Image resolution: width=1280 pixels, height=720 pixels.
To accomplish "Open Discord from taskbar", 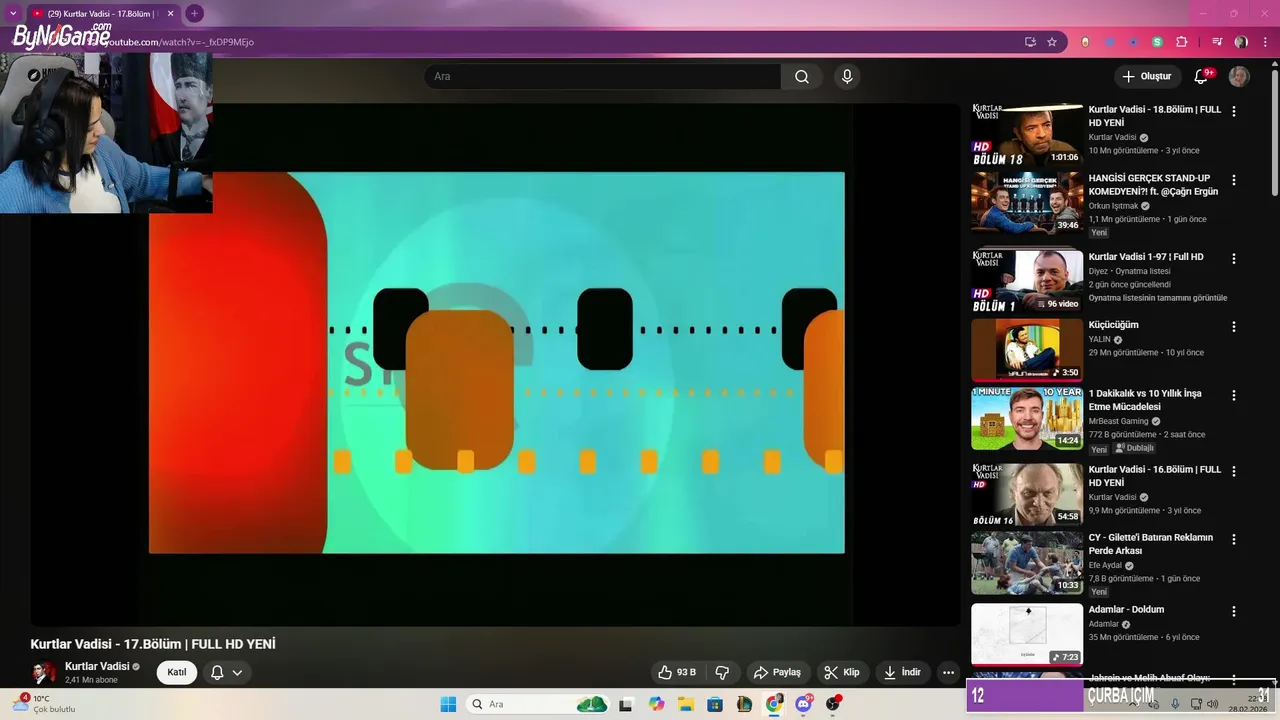I will click(x=803, y=704).
